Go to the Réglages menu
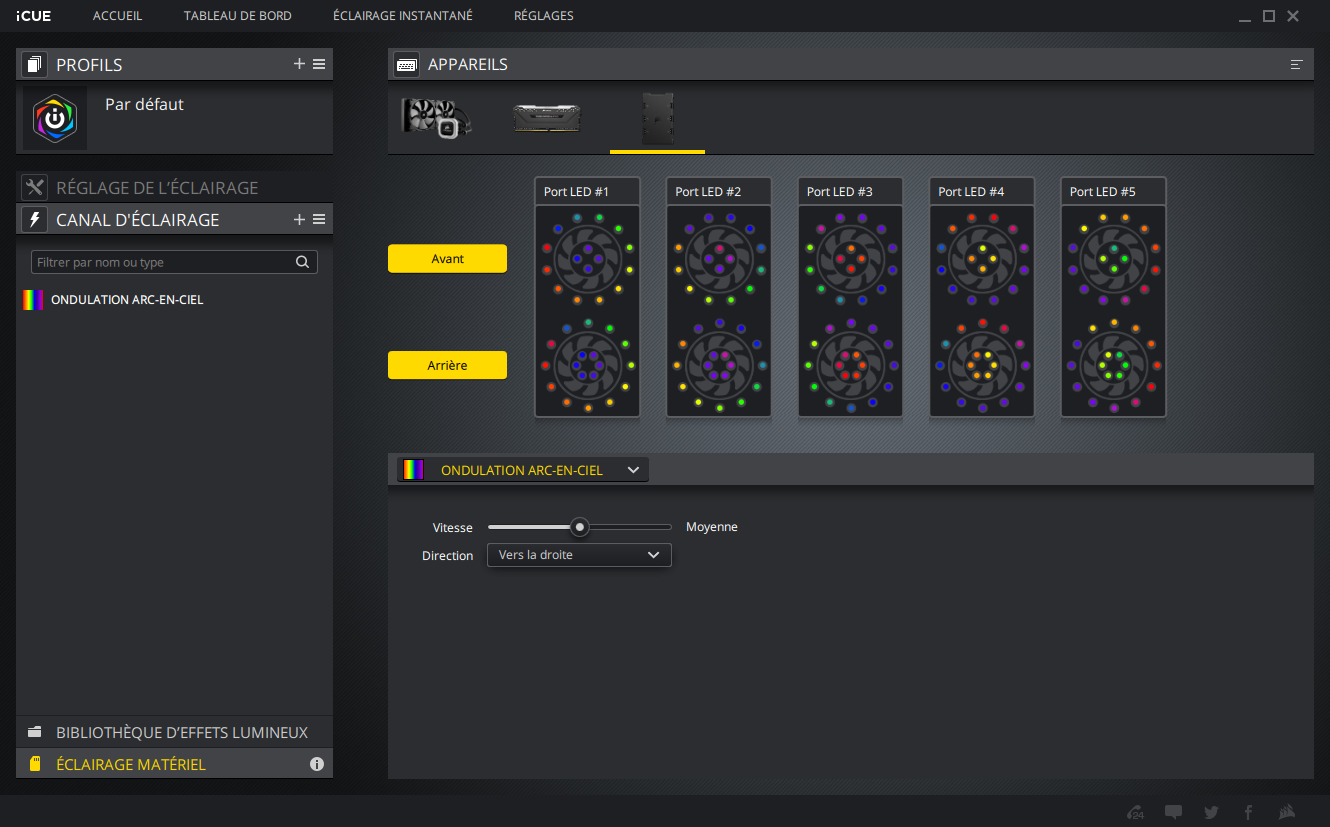The width and height of the screenshot is (1330, 827). pos(543,16)
